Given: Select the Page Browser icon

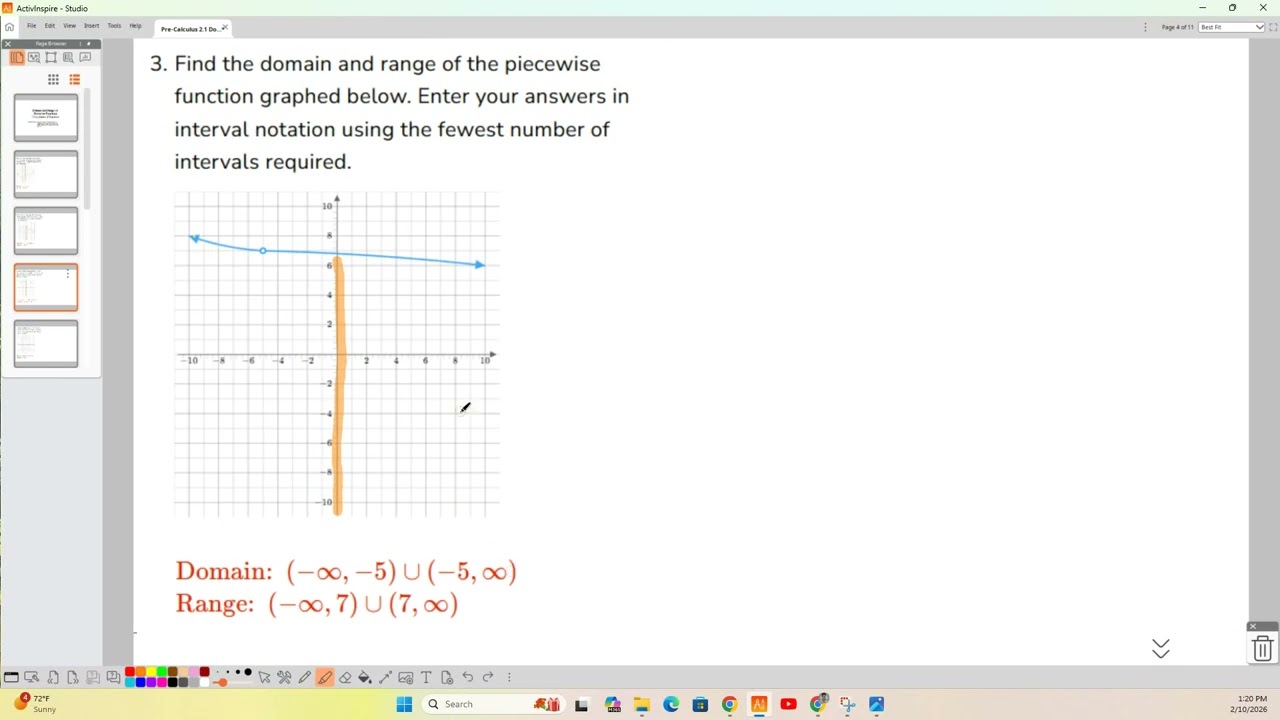Looking at the screenshot, I should (17, 57).
